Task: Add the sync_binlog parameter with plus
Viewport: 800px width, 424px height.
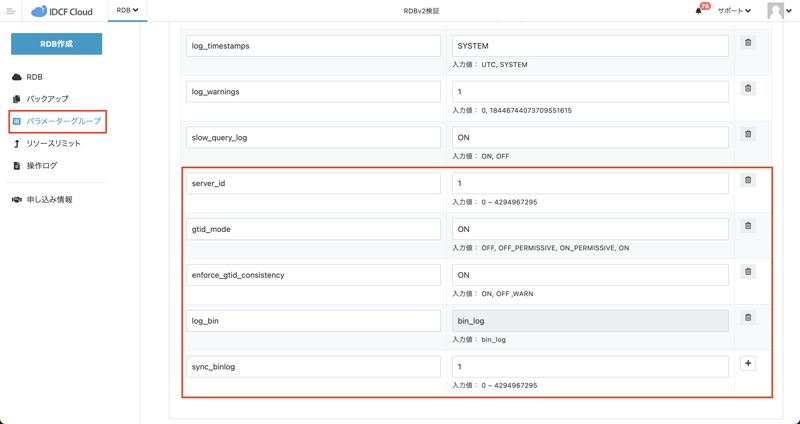Action: (747, 364)
